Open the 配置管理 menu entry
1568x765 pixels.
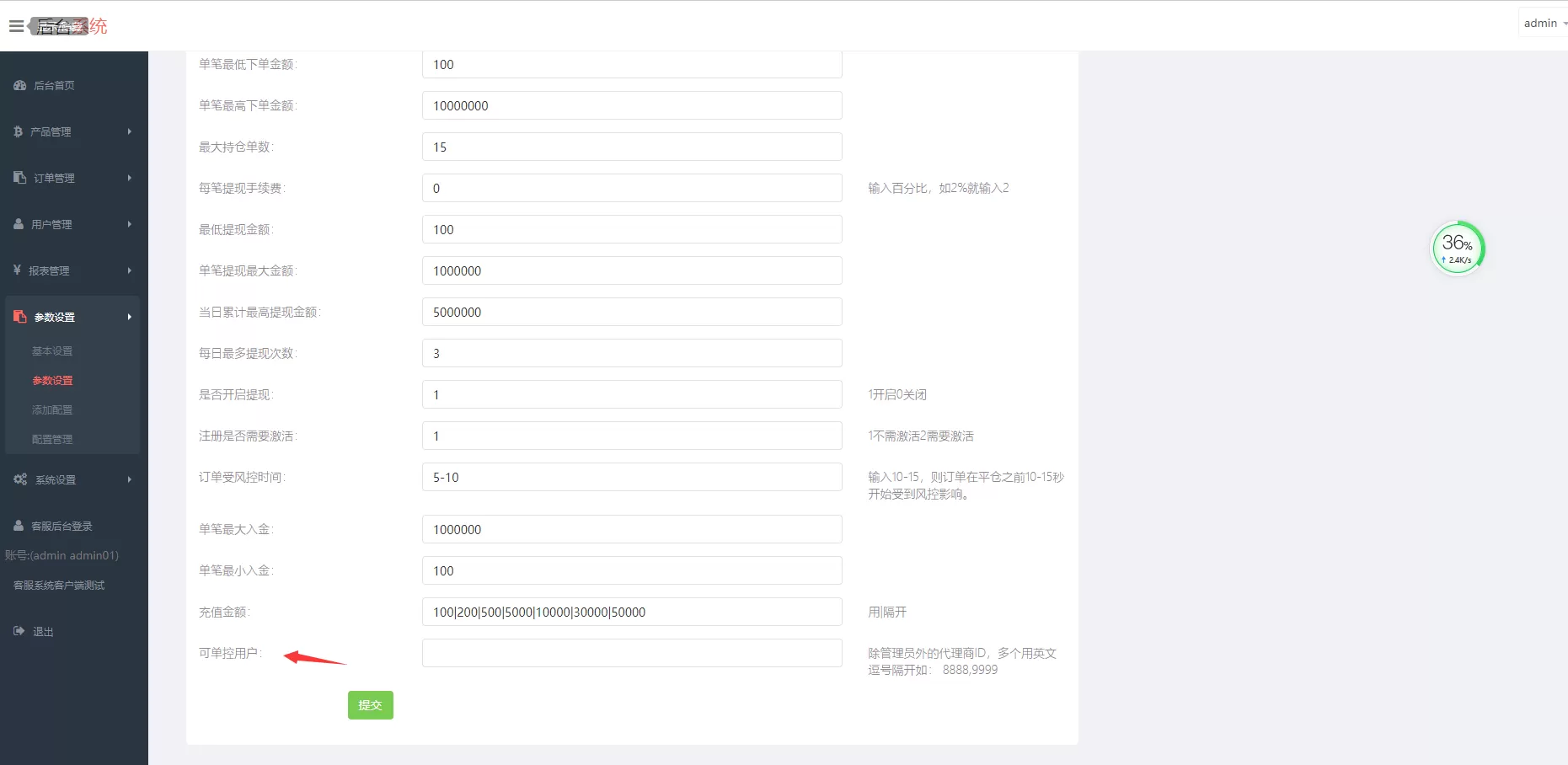(x=51, y=439)
